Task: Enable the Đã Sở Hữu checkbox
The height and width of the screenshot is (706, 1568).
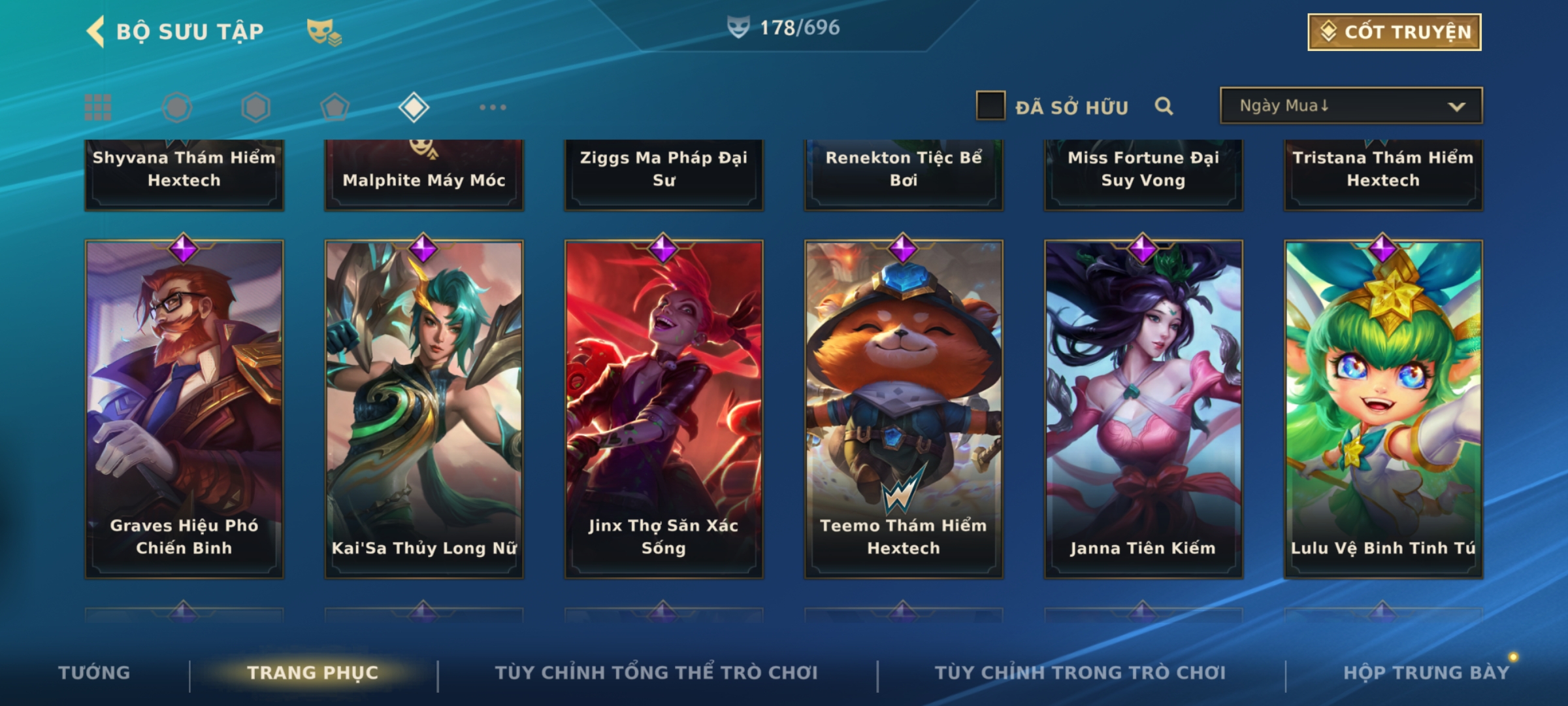Action: click(990, 106)
